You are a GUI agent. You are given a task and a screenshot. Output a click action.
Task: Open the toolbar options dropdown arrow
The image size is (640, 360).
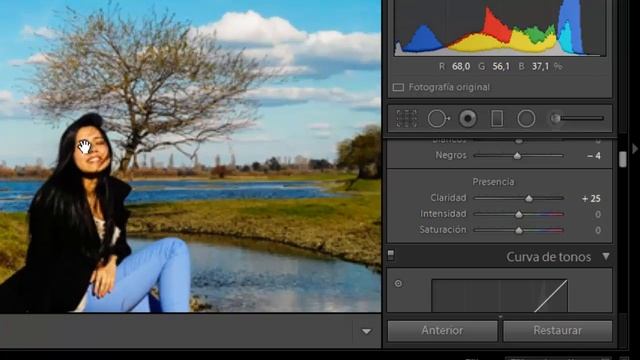366,331
